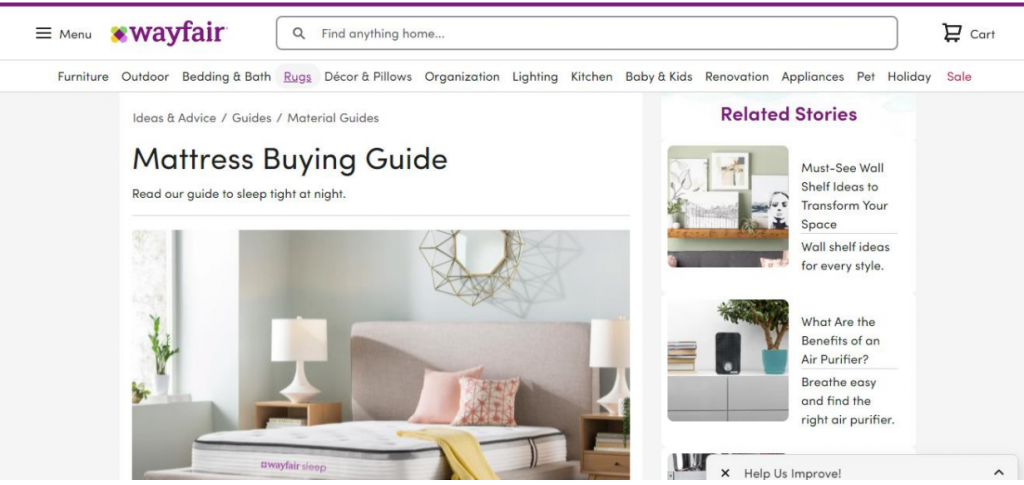Close the Help Us Improve popup
The image size is (1024, 485).
tap(725, 473)
